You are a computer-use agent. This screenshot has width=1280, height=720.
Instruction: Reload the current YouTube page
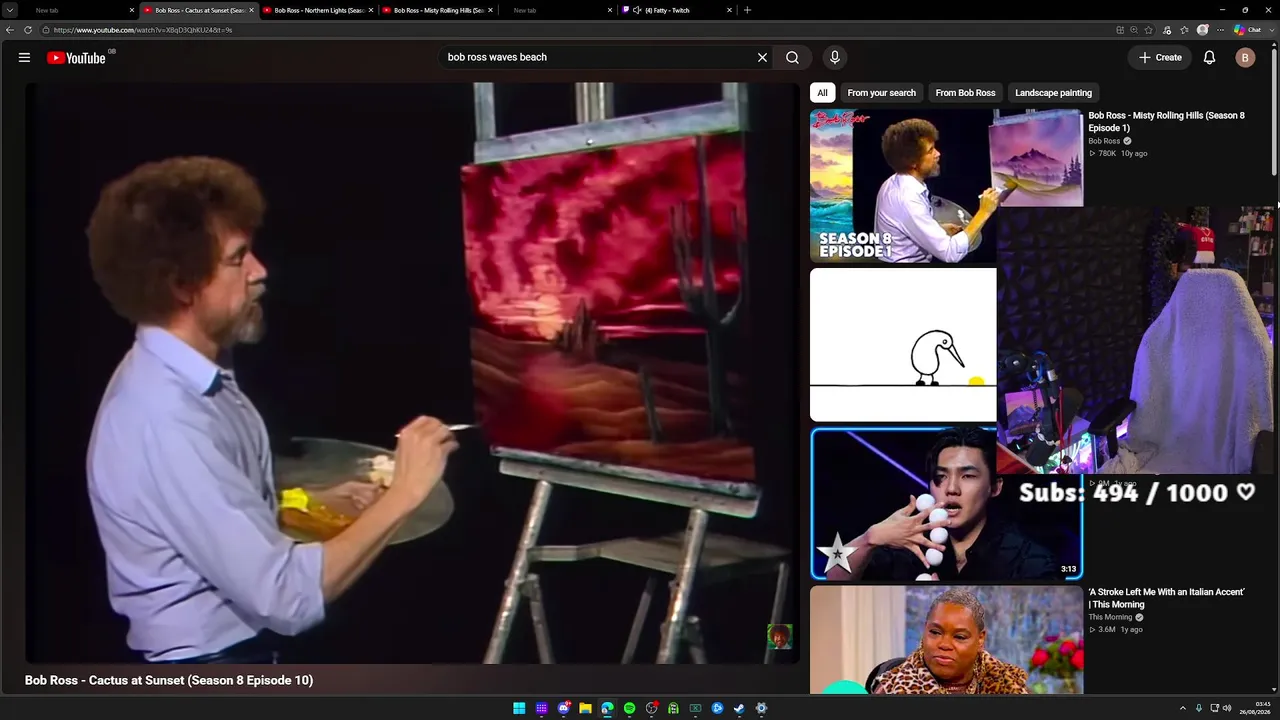(x=27, y=30)
